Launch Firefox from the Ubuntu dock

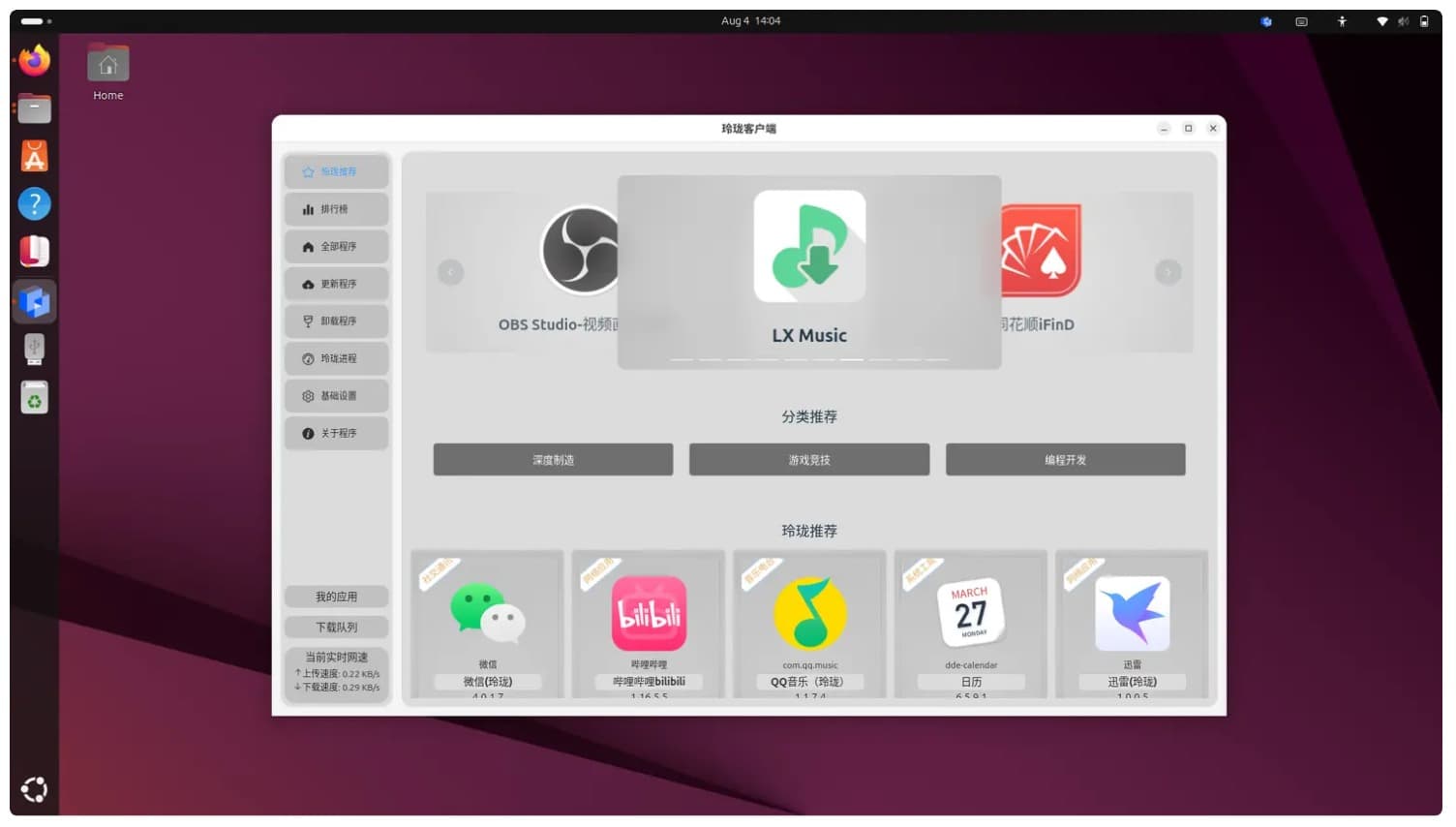click(x=35, y=61)
